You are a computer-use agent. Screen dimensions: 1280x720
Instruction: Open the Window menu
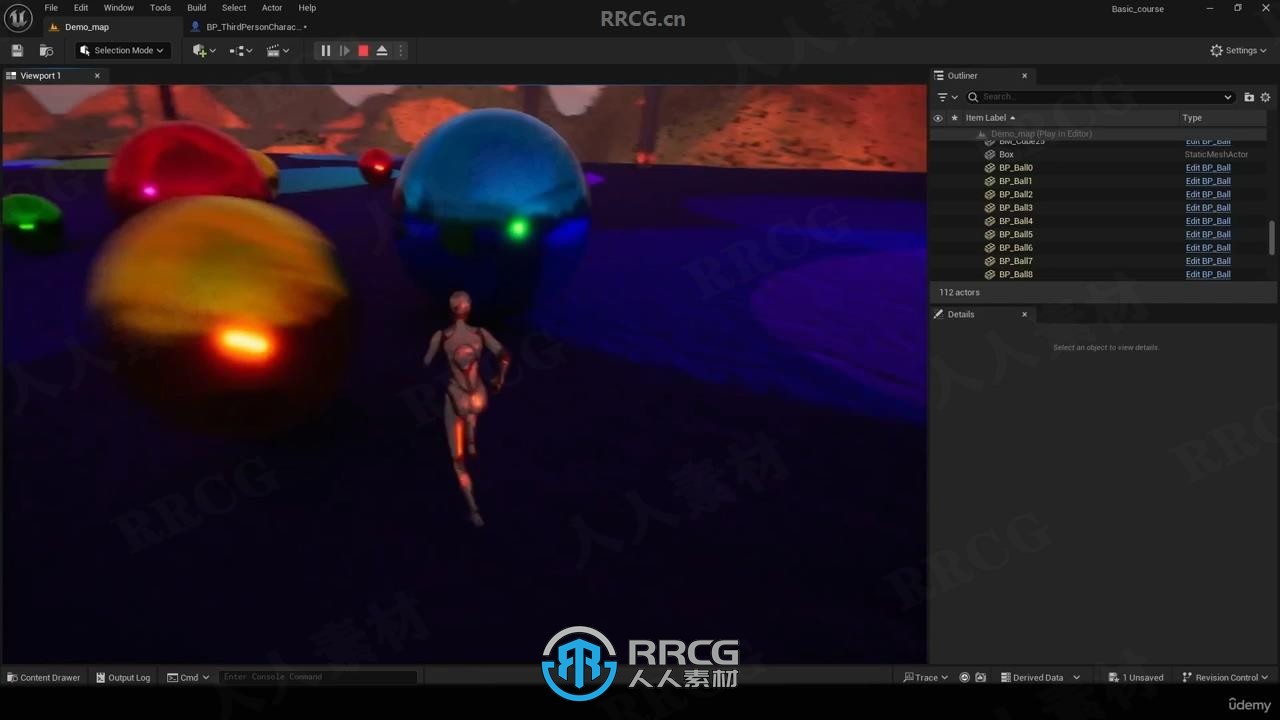coord(119,7)
